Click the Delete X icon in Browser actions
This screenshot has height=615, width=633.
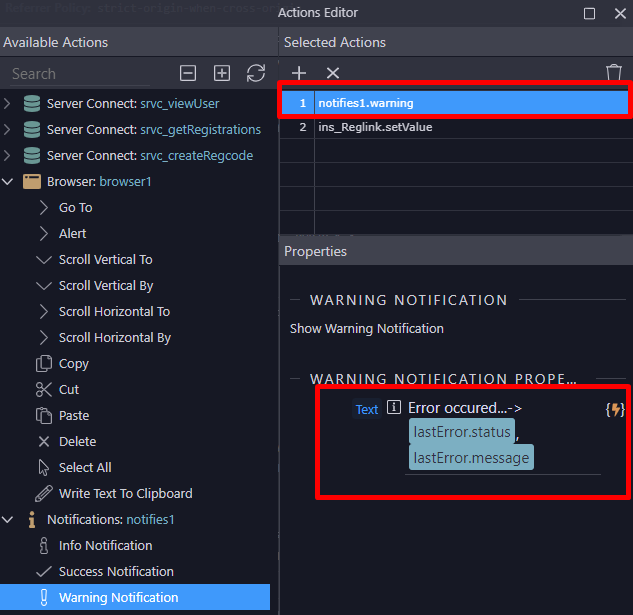44,441
